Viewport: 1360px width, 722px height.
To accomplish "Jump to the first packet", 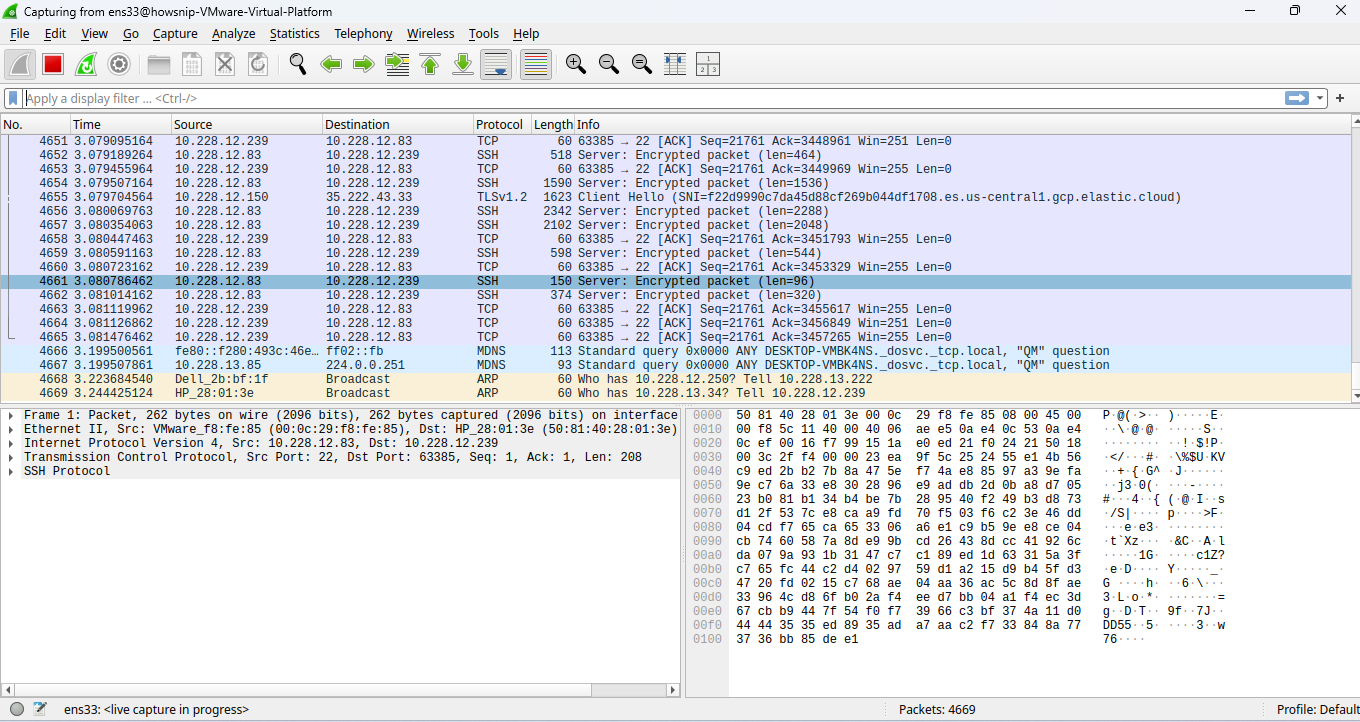I will pos(430,65).
